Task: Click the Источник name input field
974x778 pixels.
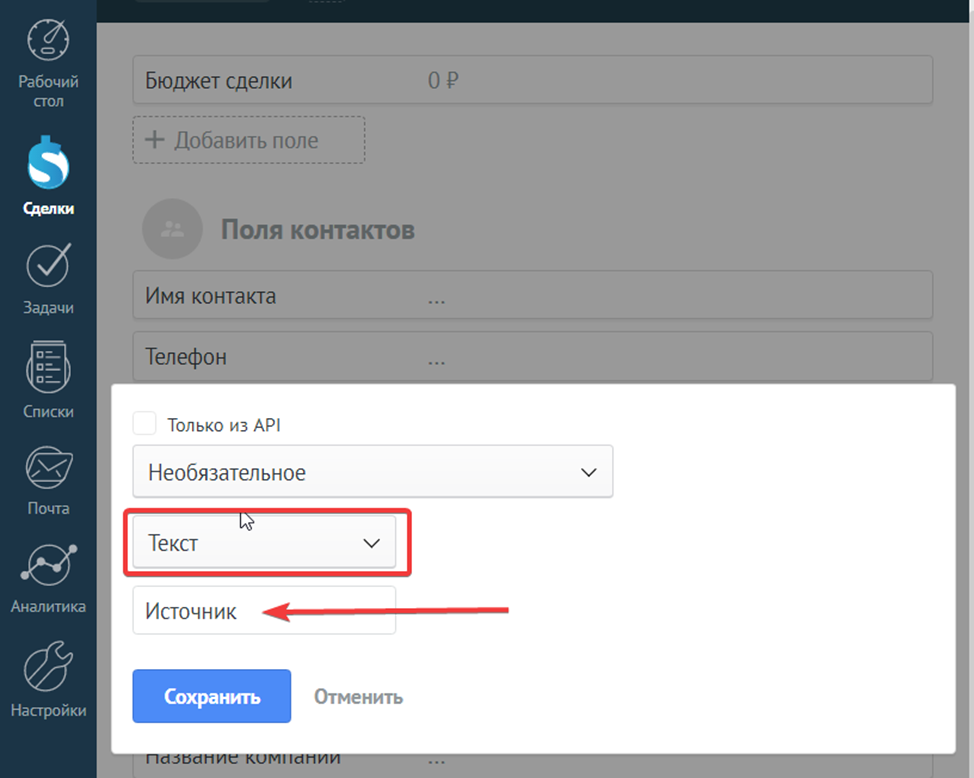Action: [x=264, y=610]
